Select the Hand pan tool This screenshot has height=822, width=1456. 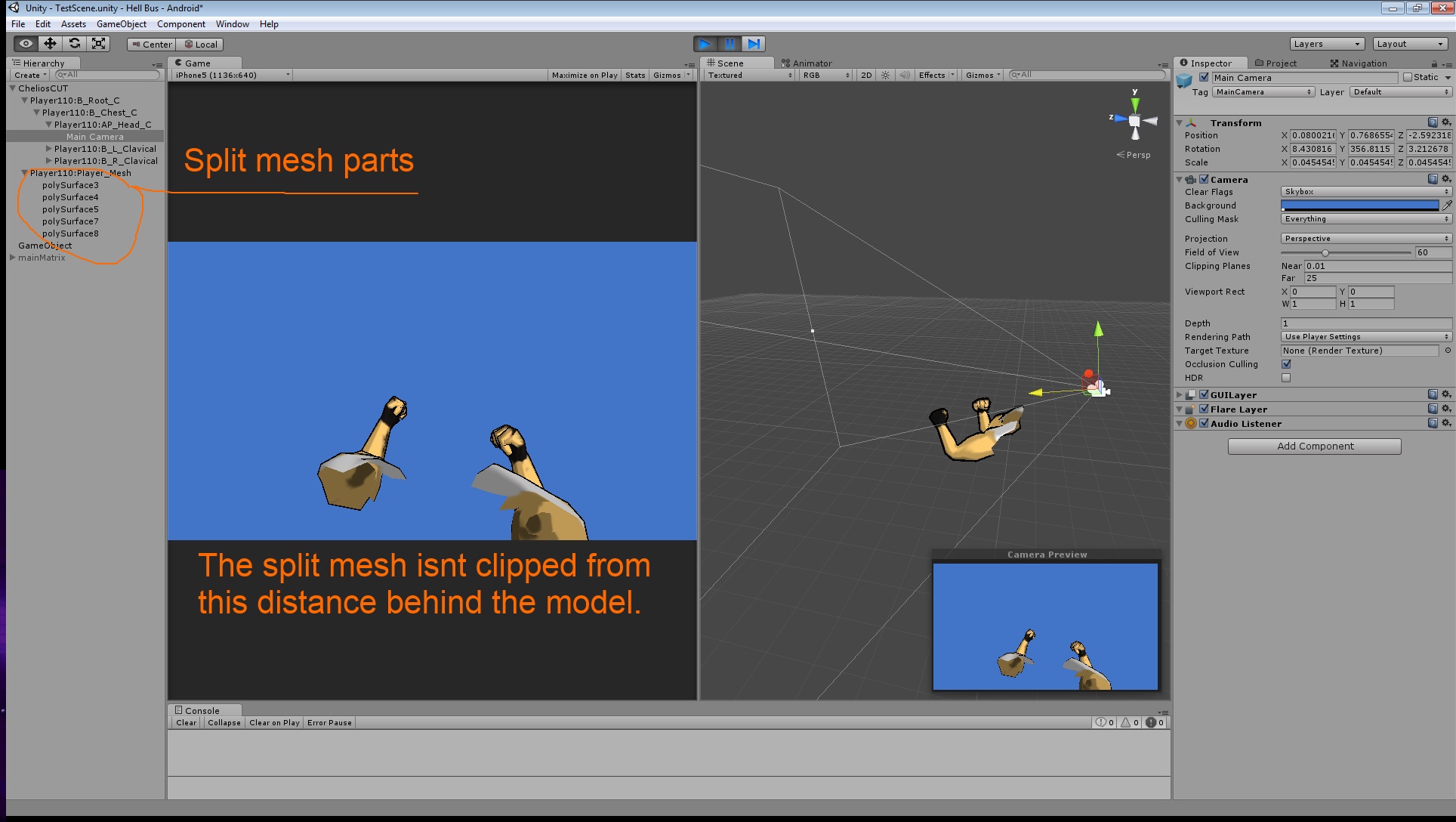(x=26, y=44)
